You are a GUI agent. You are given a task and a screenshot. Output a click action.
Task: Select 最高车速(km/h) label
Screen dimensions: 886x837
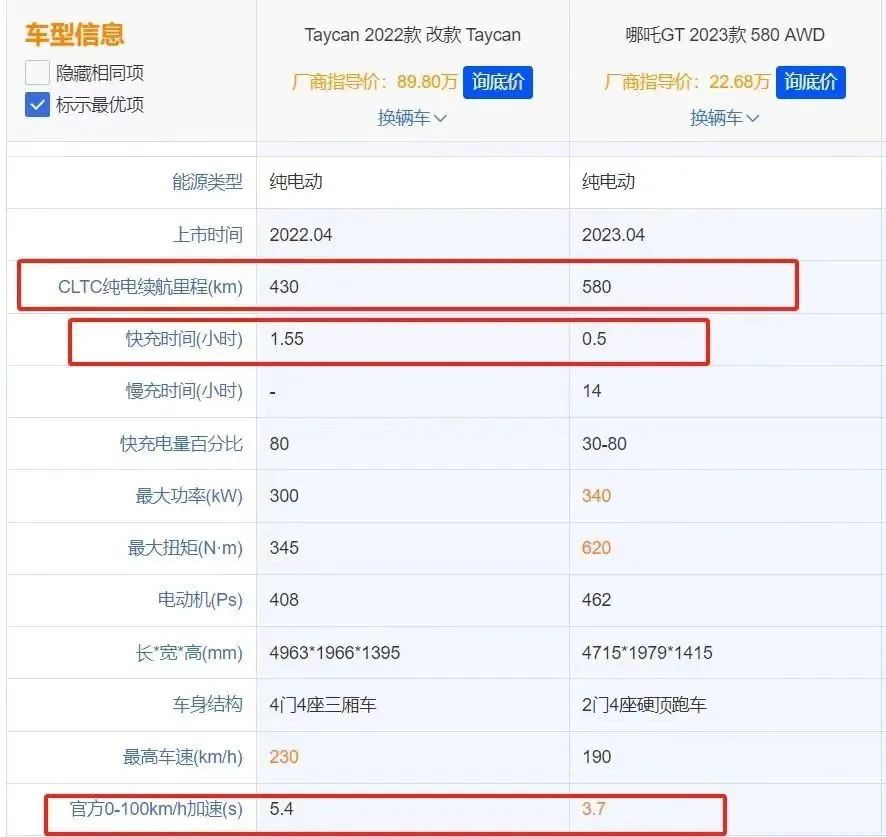pyautogui.click(x=183, y=757)
